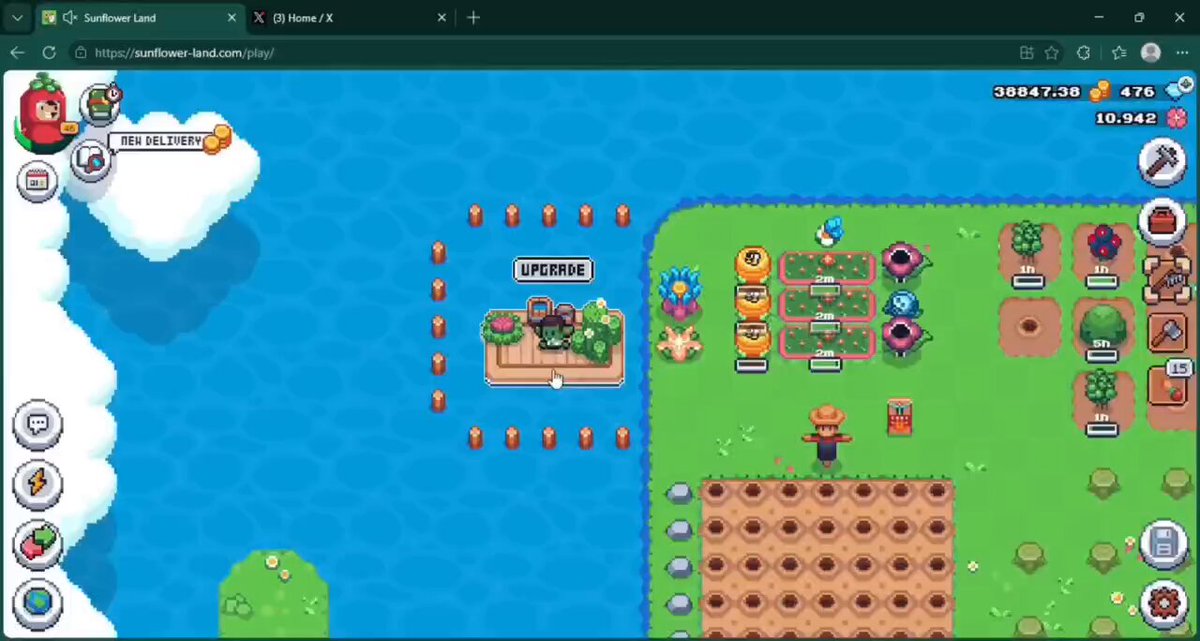Click the Upgrade label above the raft
Image resolution: width=1200 pixels, height=641 pixels.
click(553, 270)
